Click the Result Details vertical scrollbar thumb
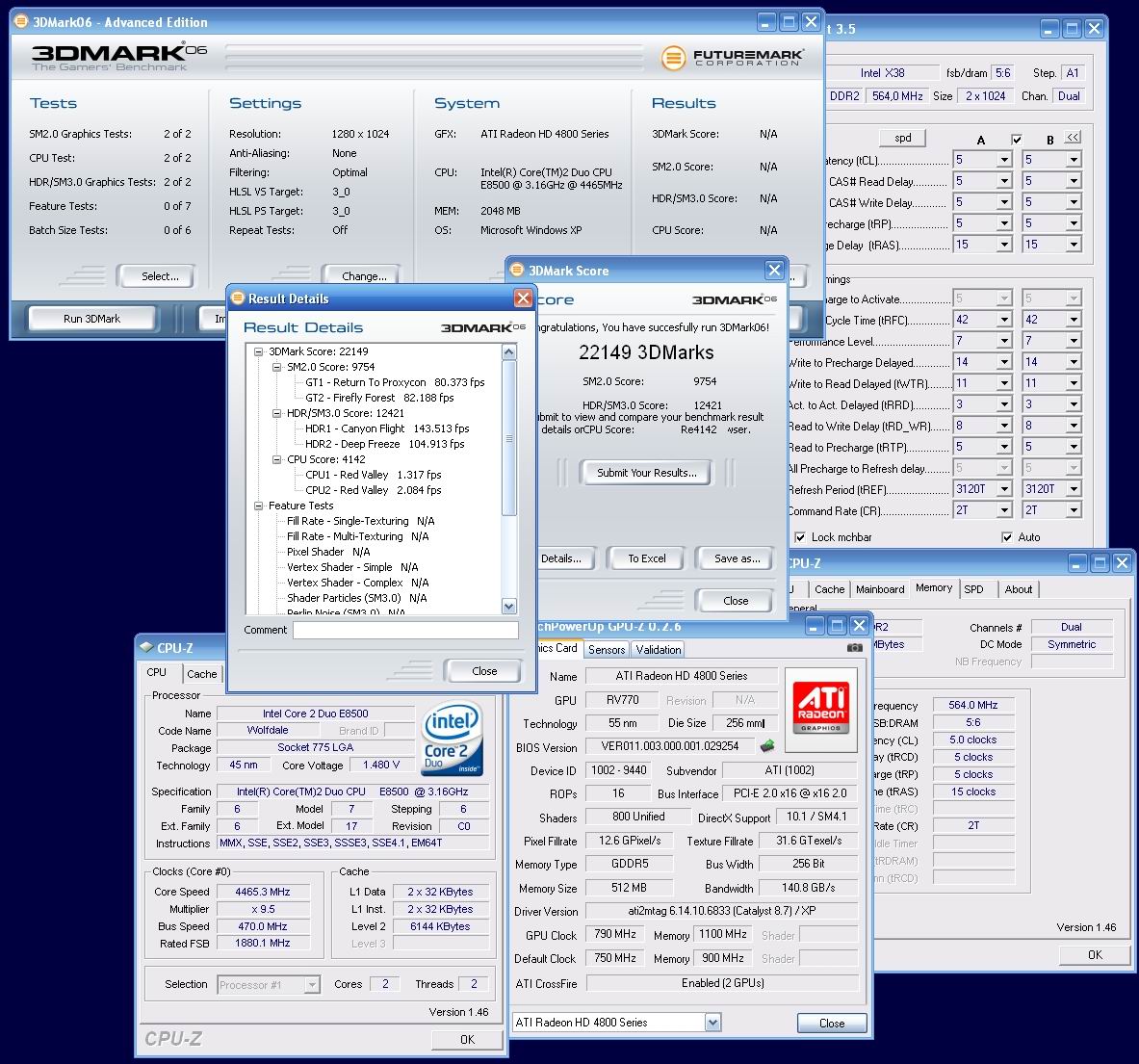The image size is (1139, 1064). pyautogui.click(x=509, y=438)
